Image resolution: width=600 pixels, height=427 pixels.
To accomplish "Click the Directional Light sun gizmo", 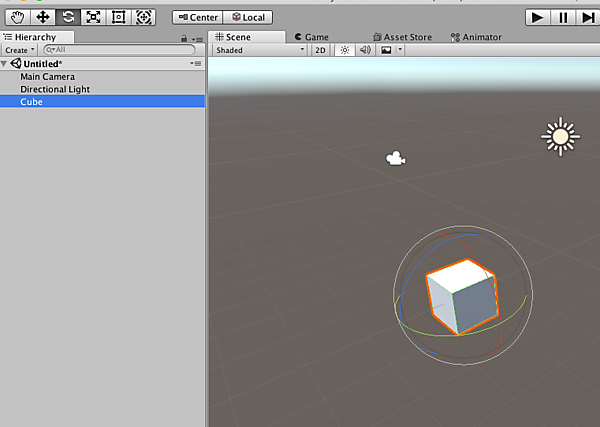I will pyautogui.click(x=560, y=136).
